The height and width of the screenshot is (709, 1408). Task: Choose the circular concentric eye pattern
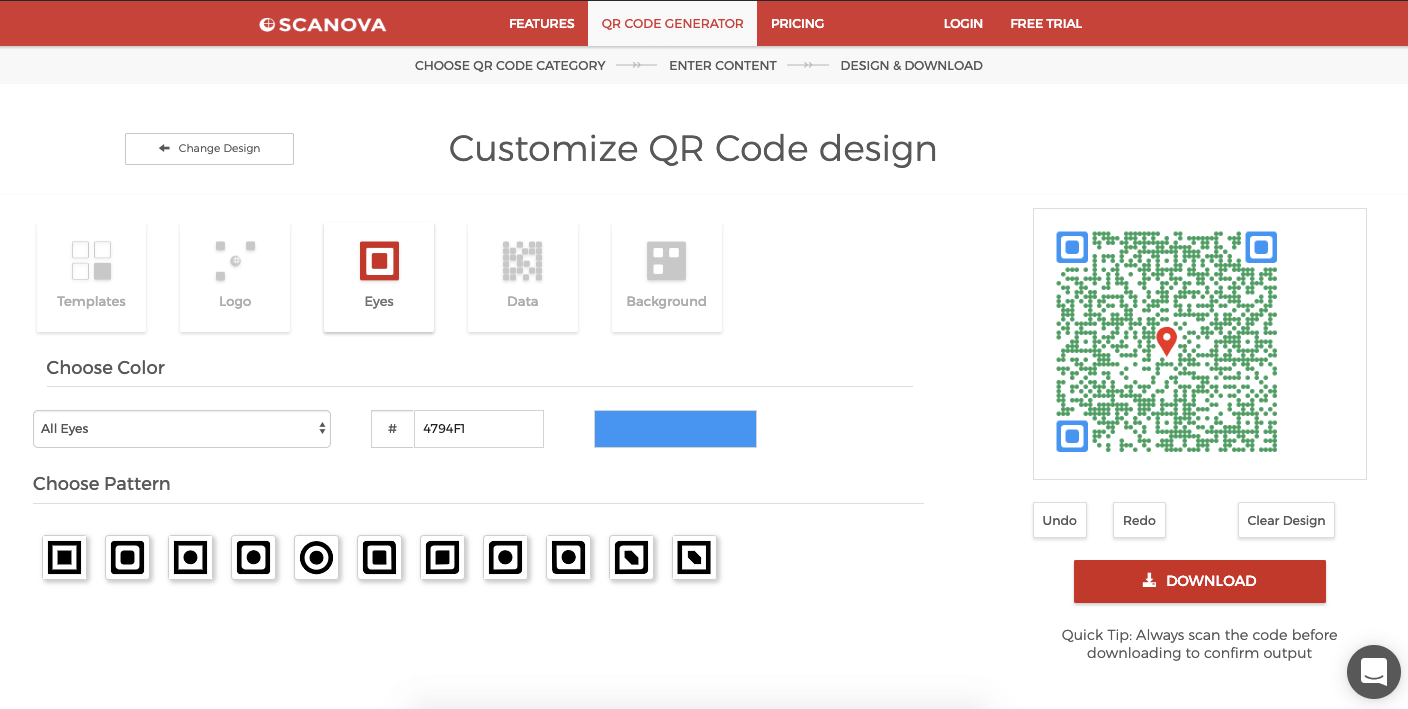(x=317, y=557)
